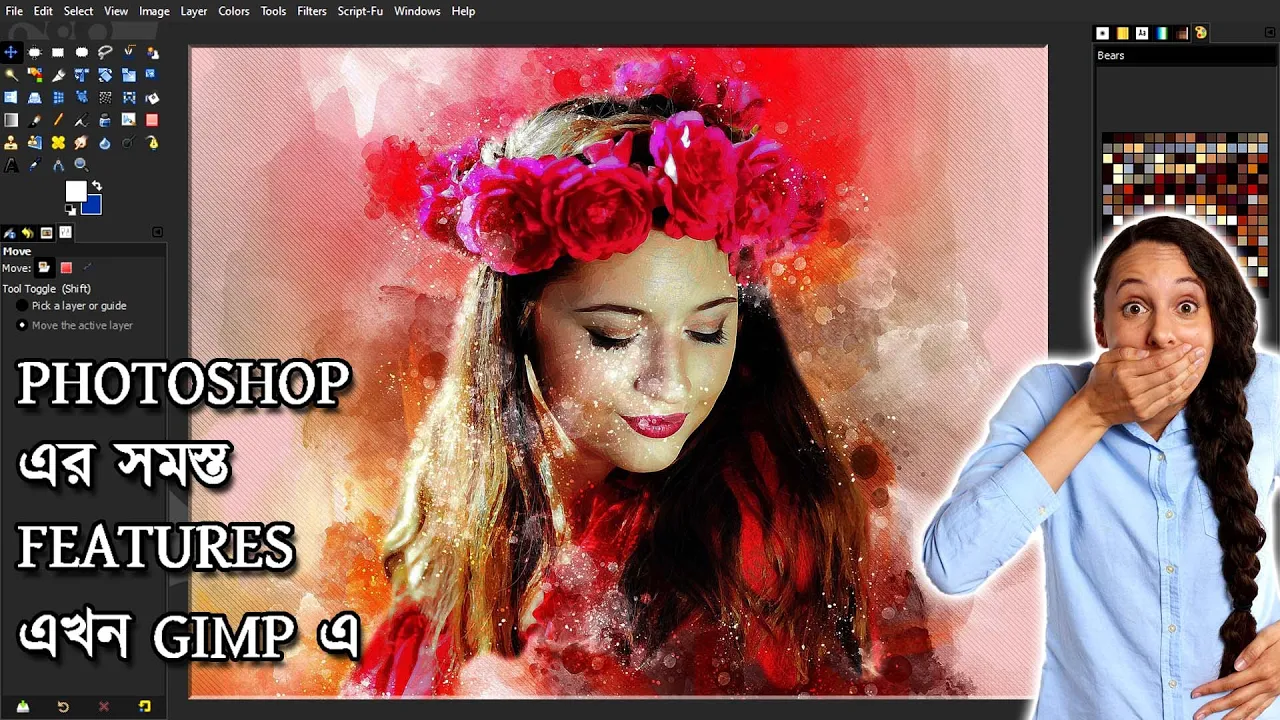The image size is (1280, 720).
Task: Set Move mode to path
Action: pyautogui.click(x=87, y=267)
